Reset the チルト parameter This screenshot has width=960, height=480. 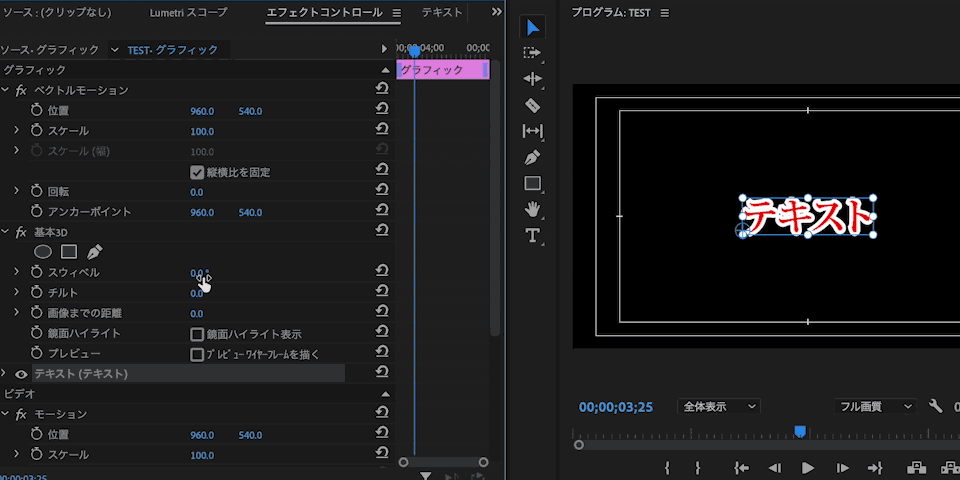click(382, 291)
